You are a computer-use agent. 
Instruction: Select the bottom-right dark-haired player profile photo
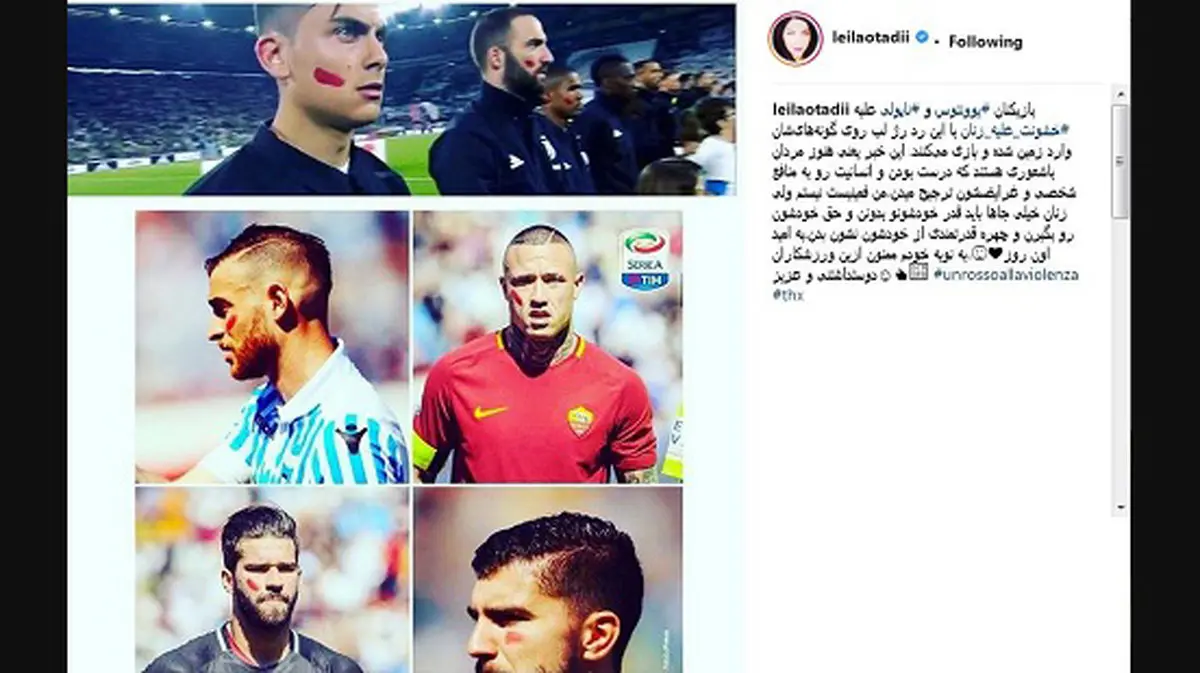[548, 580]
